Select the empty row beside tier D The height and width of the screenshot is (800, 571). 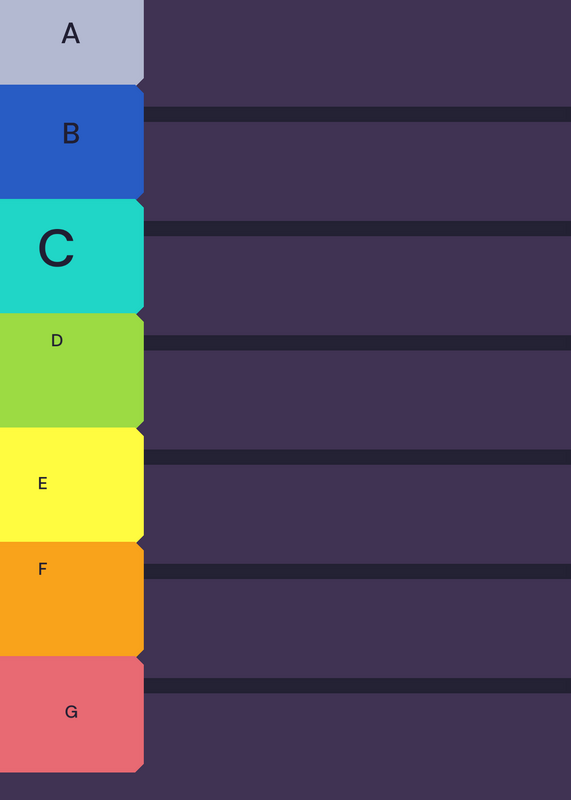357,399
